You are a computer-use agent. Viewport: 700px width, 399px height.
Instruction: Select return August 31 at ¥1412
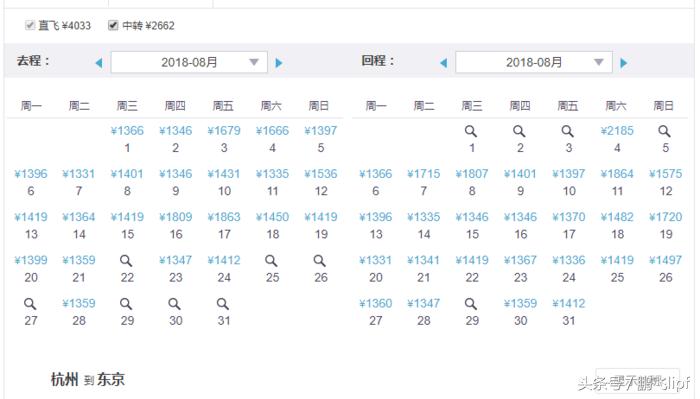tap(569, 303)
